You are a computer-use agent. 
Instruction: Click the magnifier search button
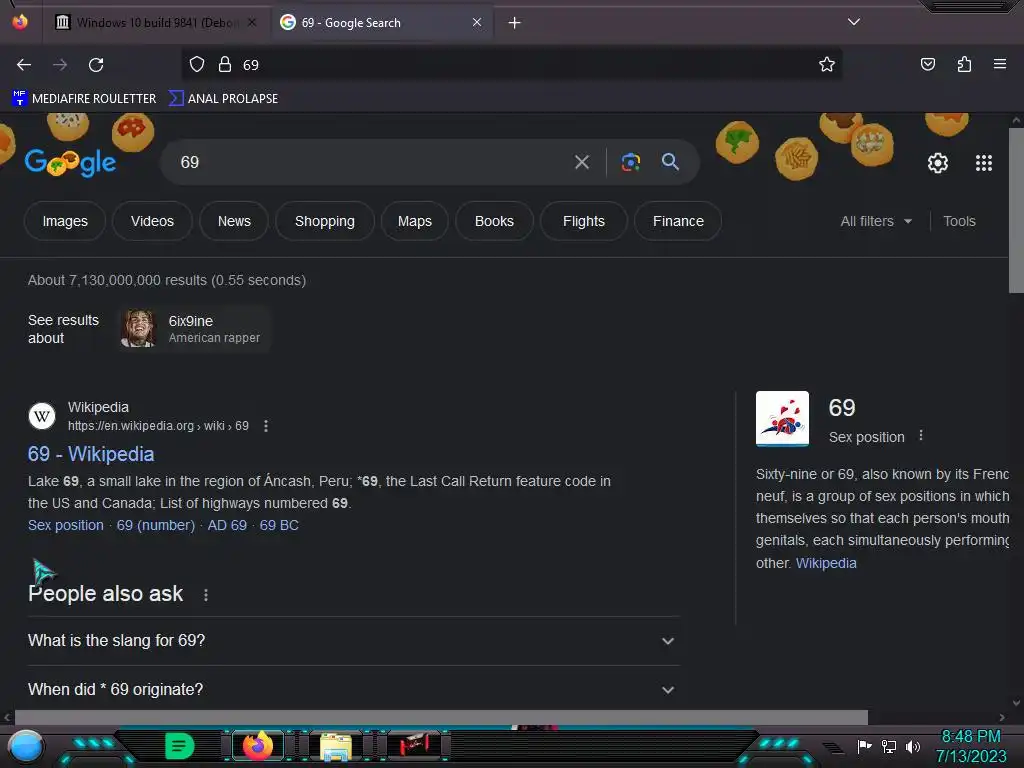click(670, 162)
